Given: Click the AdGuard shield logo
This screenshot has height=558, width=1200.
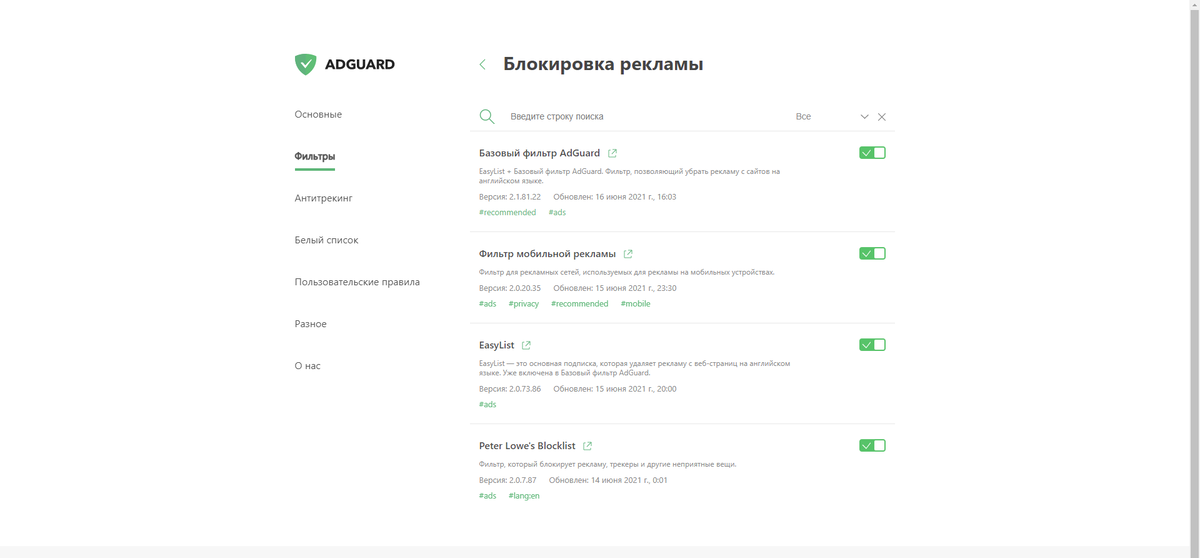Looking at the screenshot, I should point(306,64).
